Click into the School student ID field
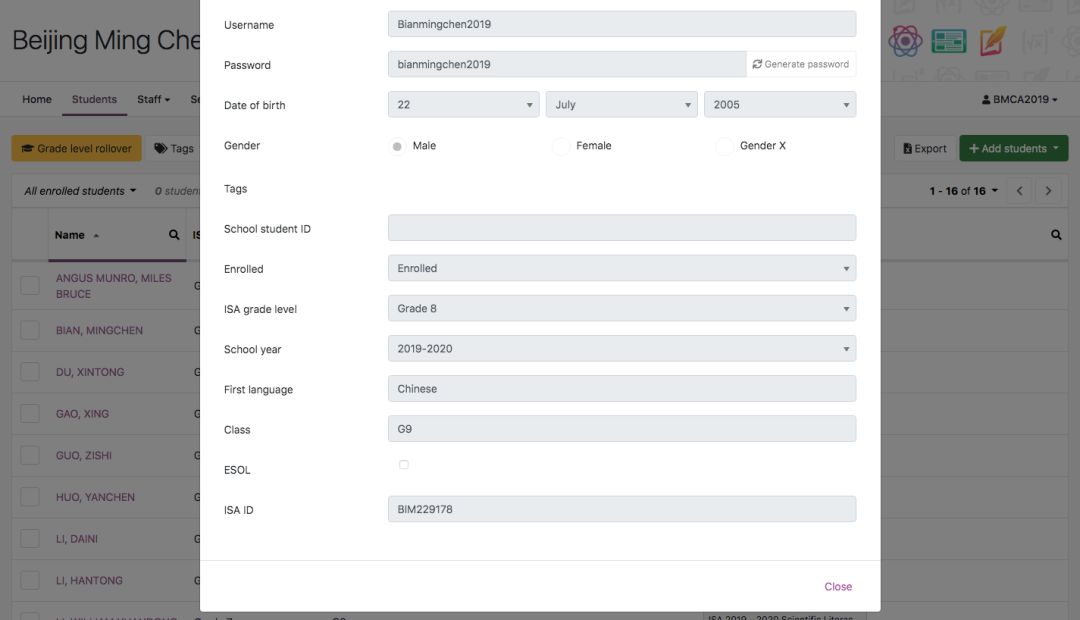 pyautogui.click(x=621, y=228)
